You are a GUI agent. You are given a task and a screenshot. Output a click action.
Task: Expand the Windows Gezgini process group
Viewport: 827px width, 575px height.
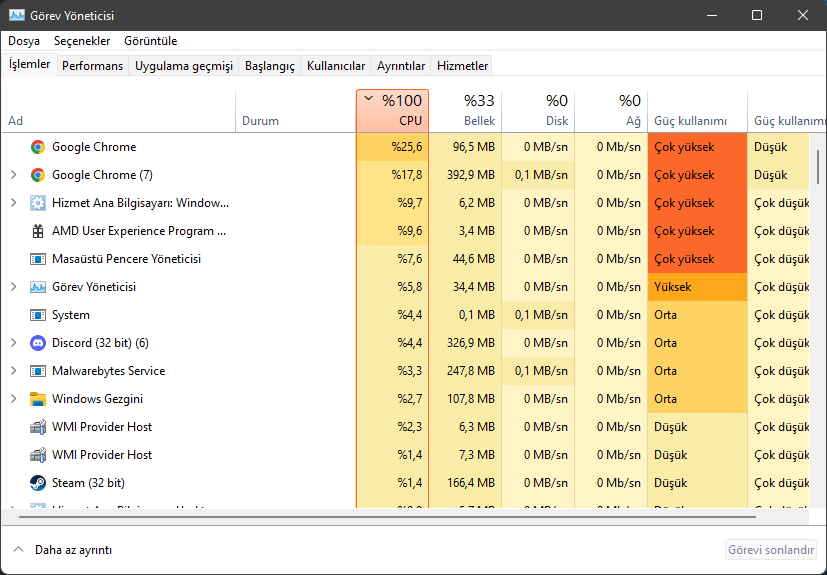[14, 399]
